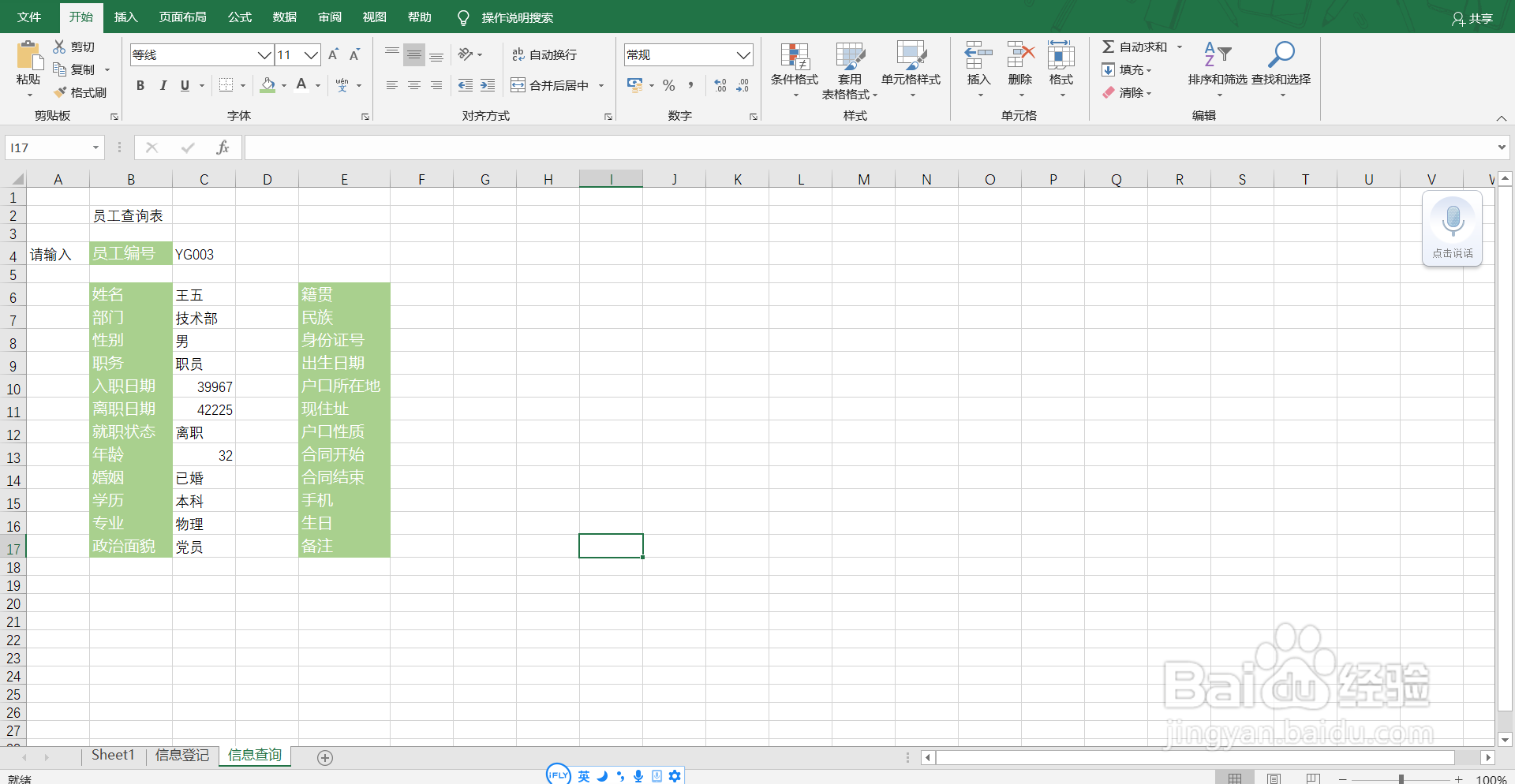Image resolution: width=1515 pixels, height=784 pixels.
Task: Click the borders icon in the font group
Action: 226,85
